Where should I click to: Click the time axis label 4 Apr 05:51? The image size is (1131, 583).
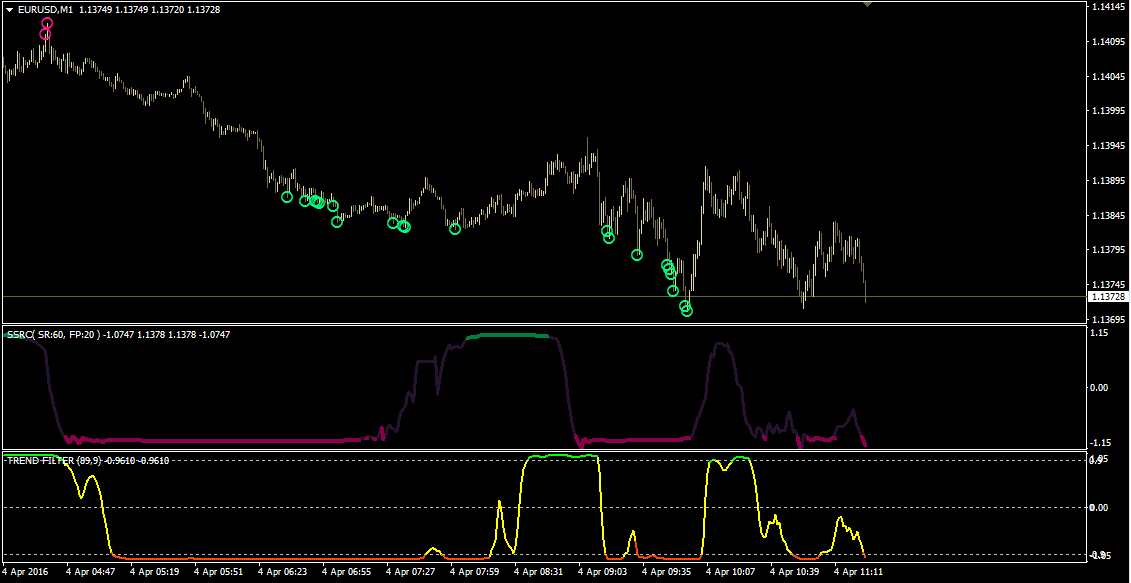point(220,571)
